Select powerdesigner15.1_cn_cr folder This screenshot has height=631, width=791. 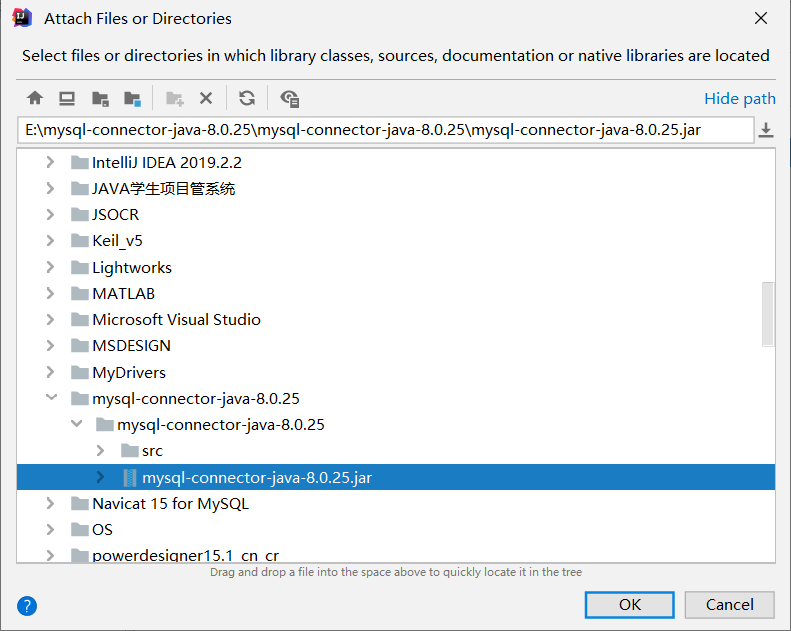tap(185, 555)
